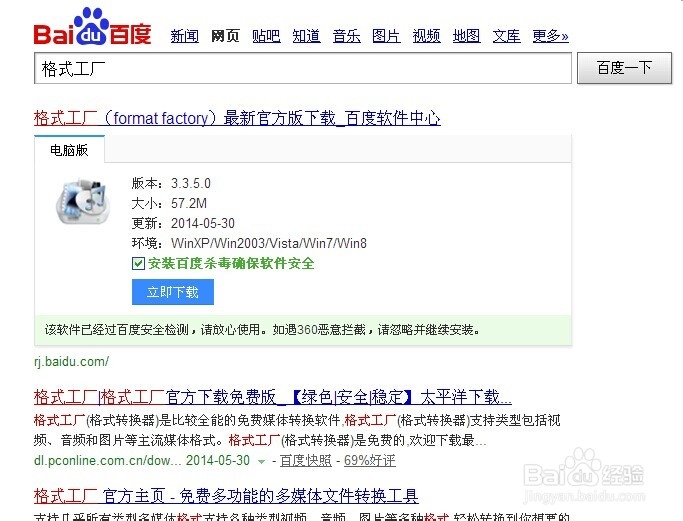Viewport: 683px width, 521px height.
Task: Open the 知道 link
Action: click(306, 36)
